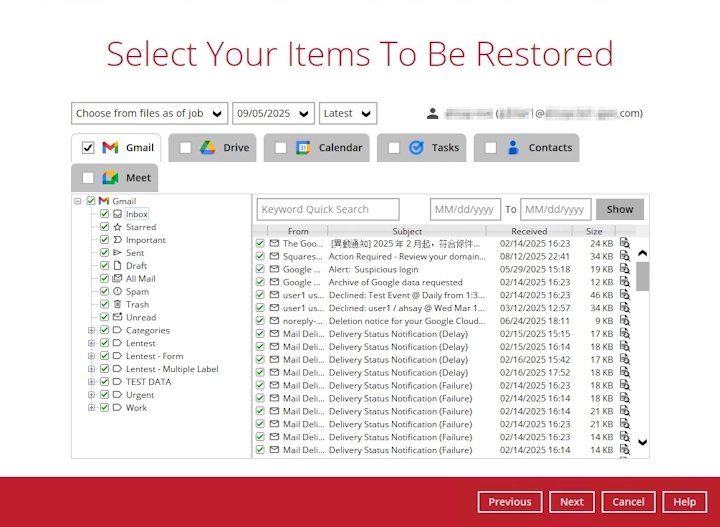Click the Google Meet logo icon
Viewport: 720px width, 527px height.
point(110,178)
